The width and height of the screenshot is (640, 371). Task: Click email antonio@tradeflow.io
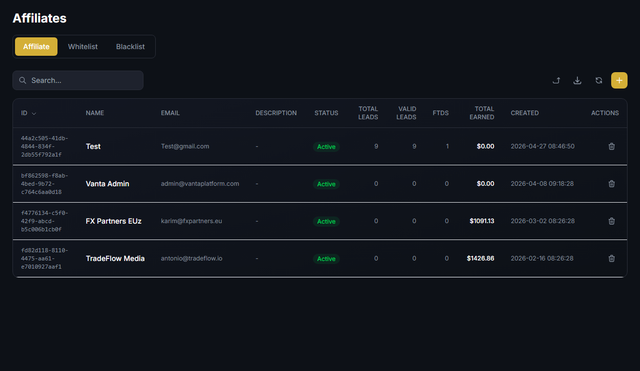tap(191, 258)
